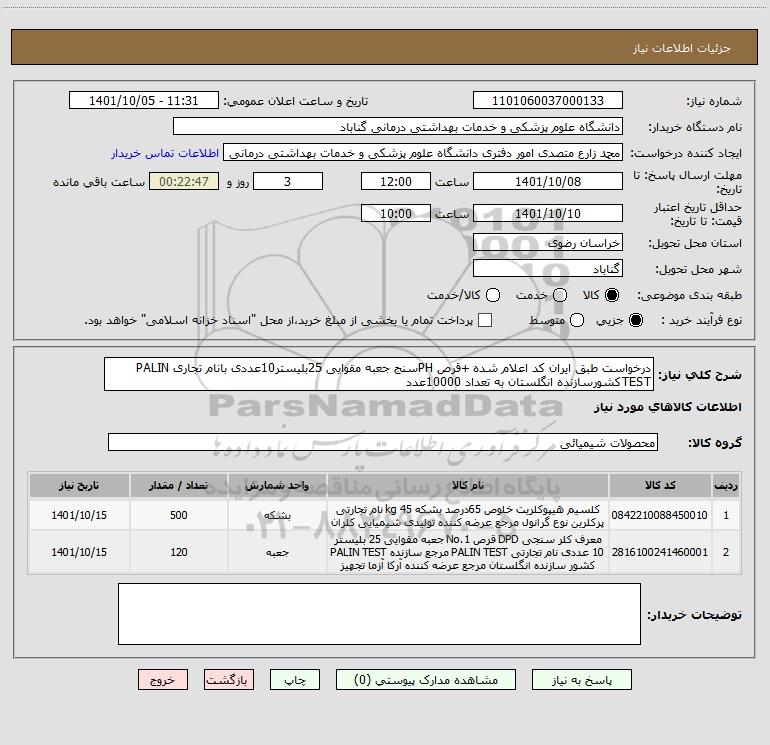Click the price validity date 1401/10/10
The image size is (770, 745).
(548, 213)
